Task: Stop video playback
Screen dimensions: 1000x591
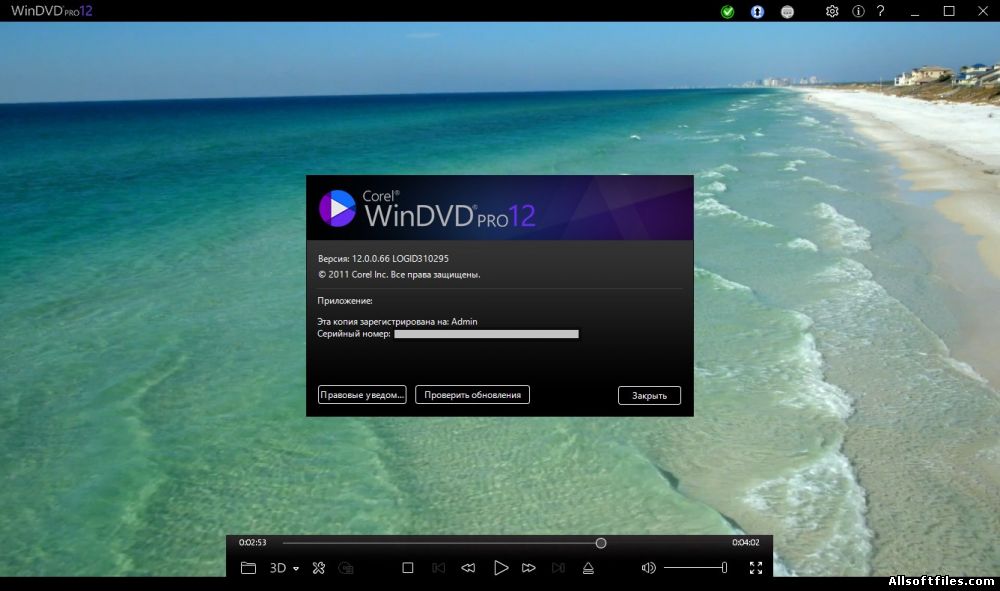Action: [408, 568]
